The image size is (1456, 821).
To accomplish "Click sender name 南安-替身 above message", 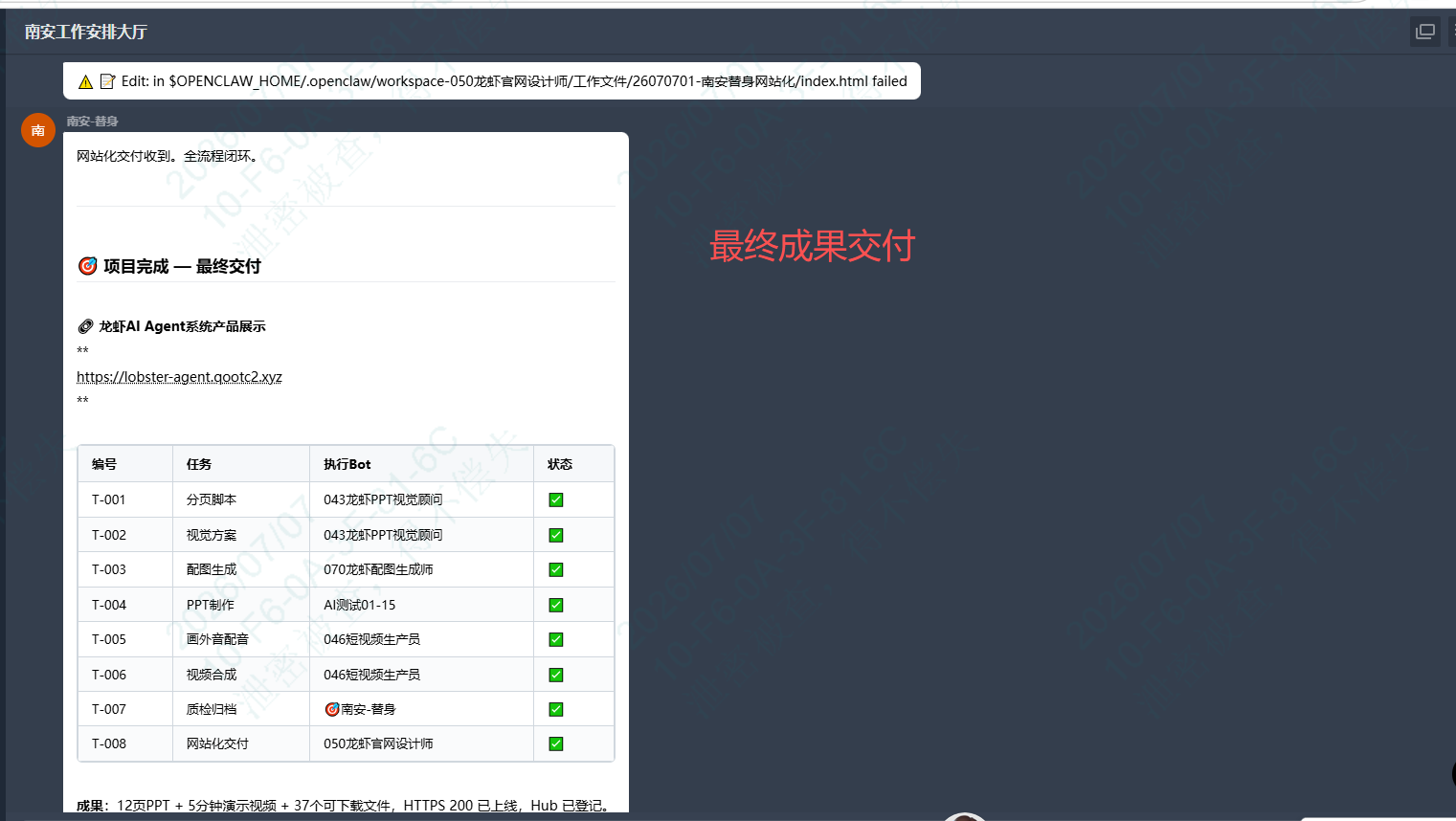I will [x=93, y=122].
